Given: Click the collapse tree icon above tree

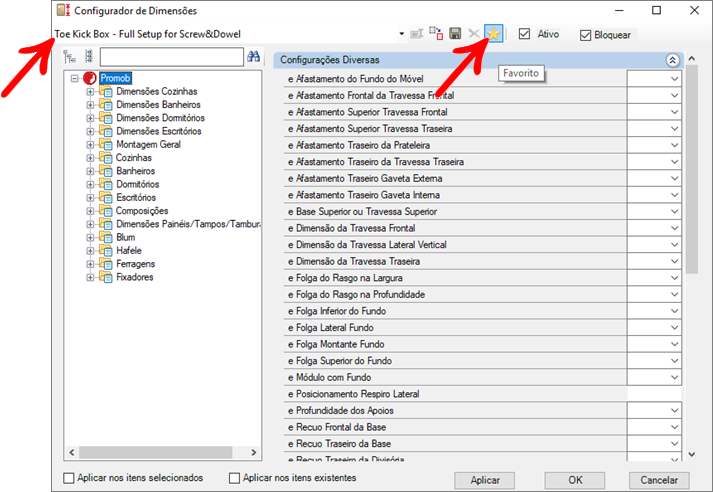Looking at the screenshot, I should tap(89, 56).
